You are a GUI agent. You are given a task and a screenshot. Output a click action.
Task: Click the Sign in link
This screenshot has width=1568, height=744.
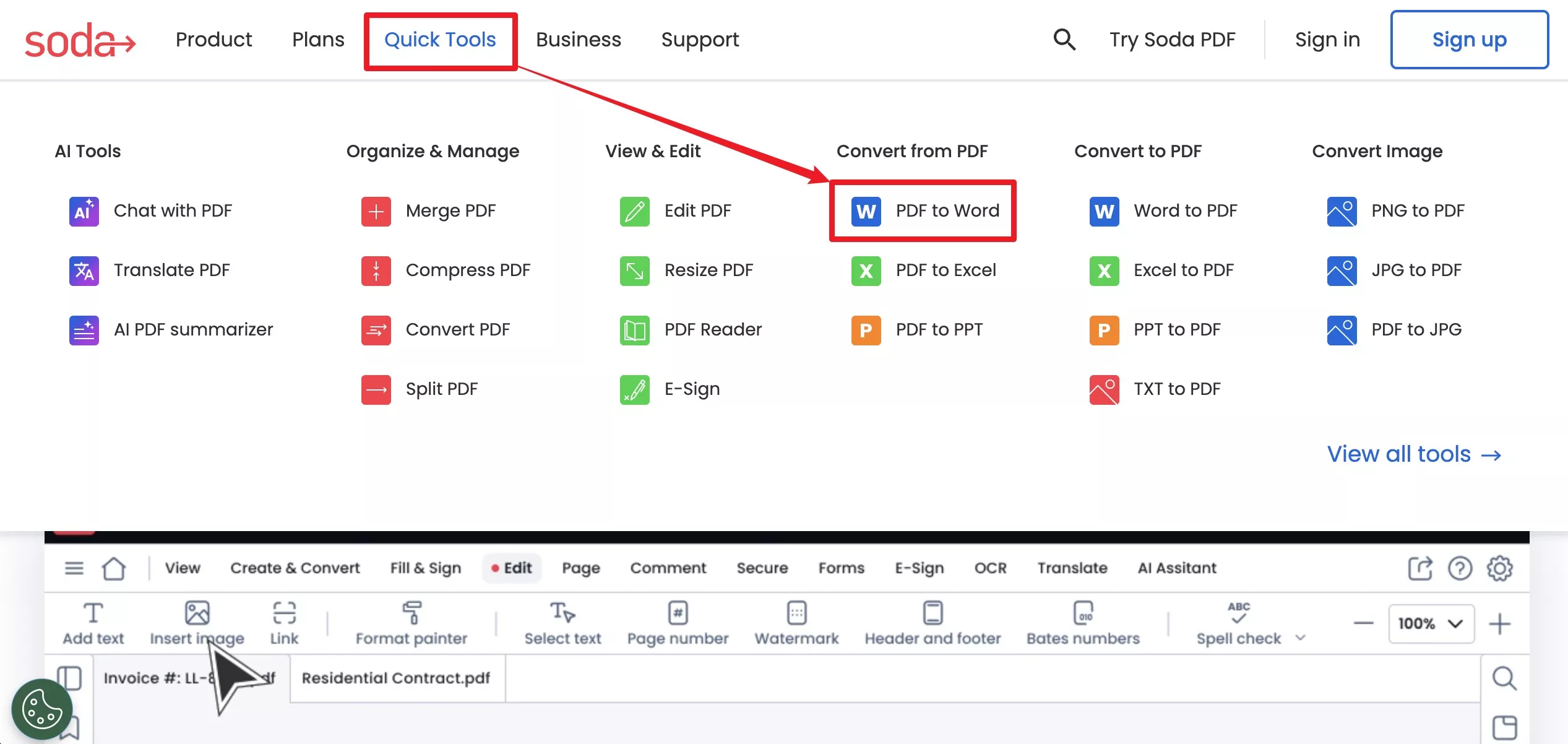pyautogui.click(x=1328, y=40)
